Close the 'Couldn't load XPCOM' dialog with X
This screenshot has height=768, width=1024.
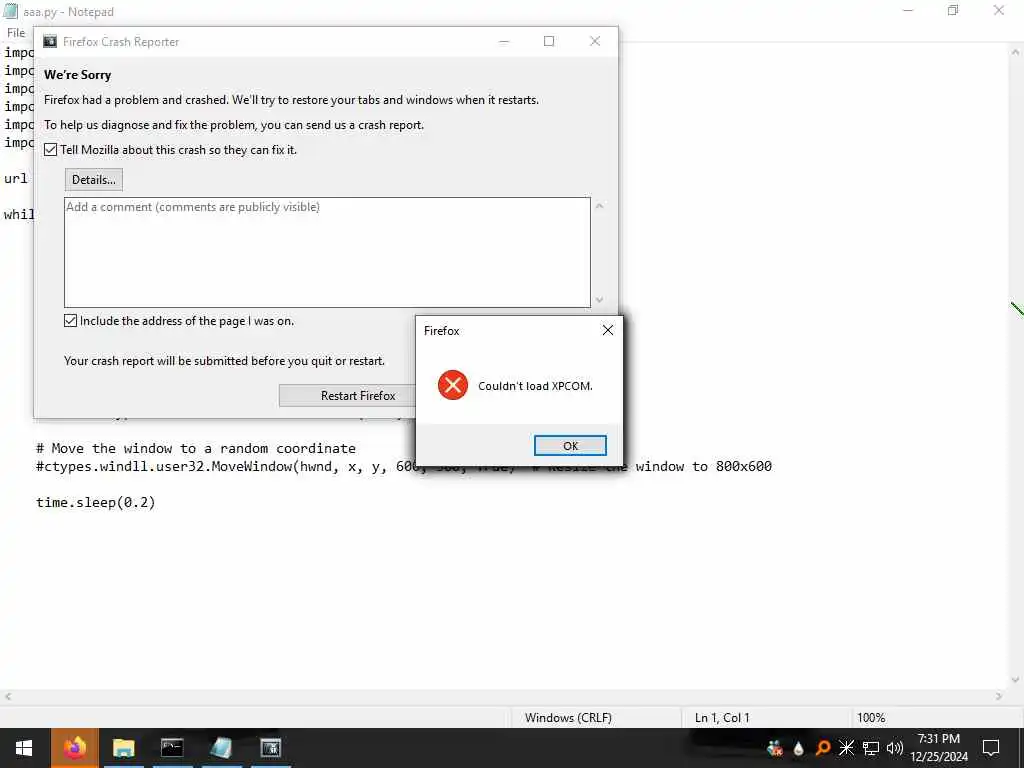point(607,330)
